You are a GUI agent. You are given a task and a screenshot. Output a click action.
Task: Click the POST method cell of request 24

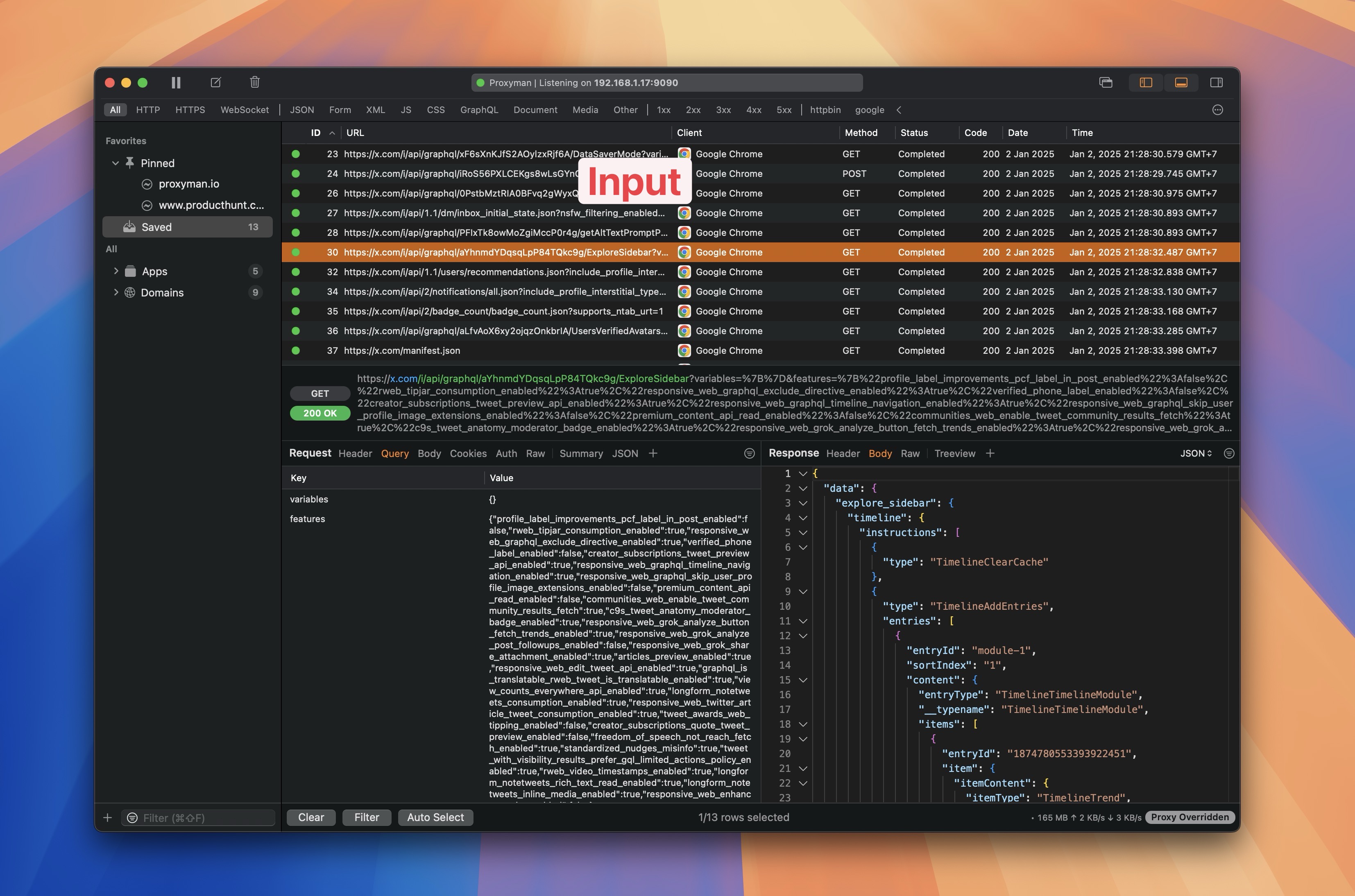(x=854, y=174)
